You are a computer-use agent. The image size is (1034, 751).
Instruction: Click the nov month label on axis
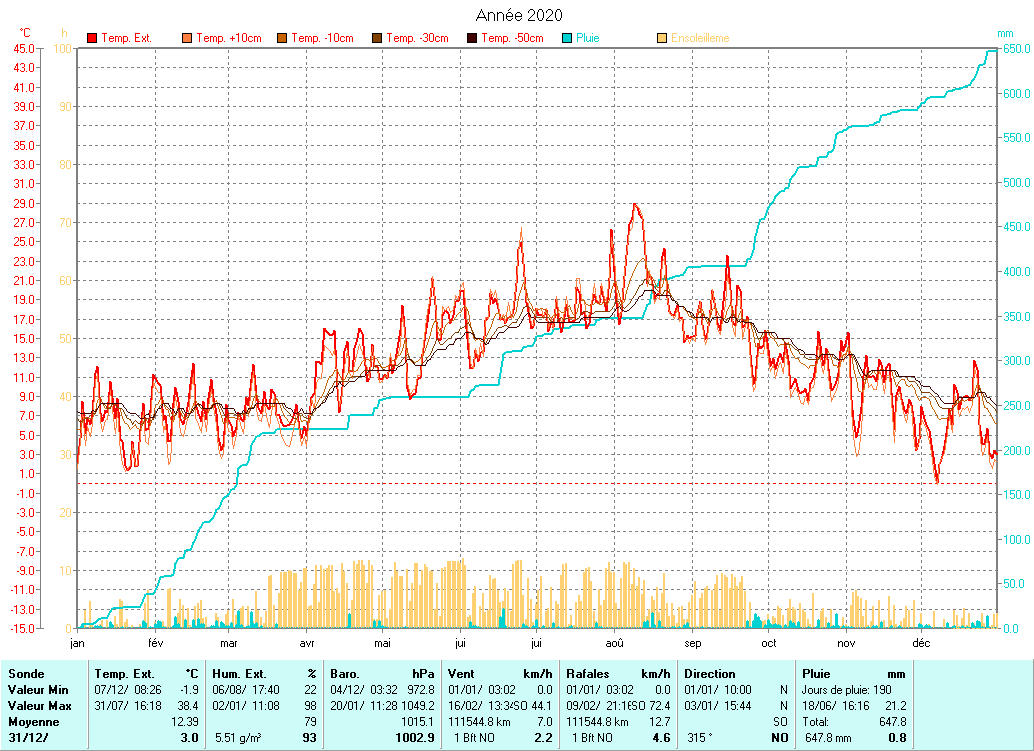[x=847, y=643]
